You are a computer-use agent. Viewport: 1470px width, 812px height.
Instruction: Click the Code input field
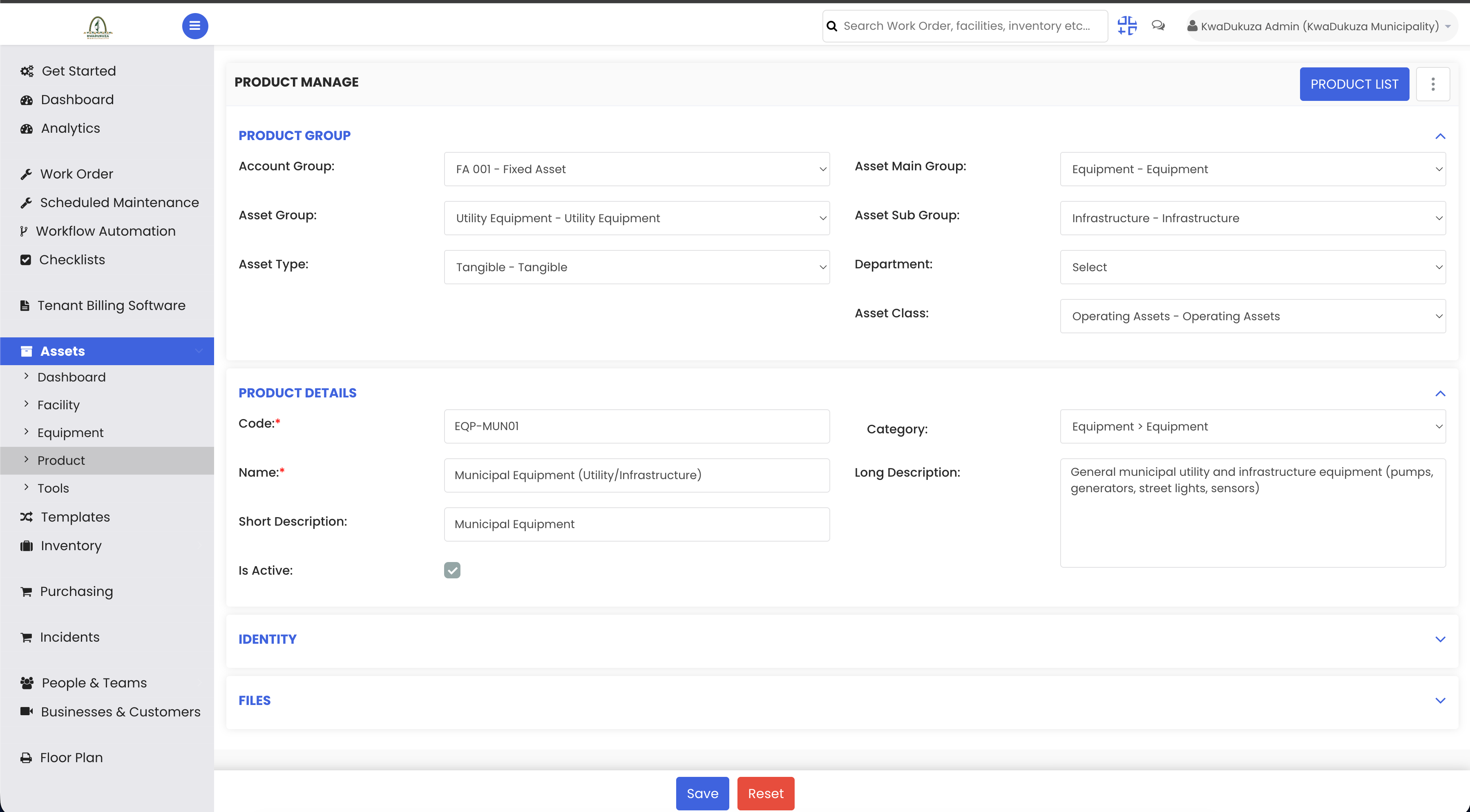637,426
